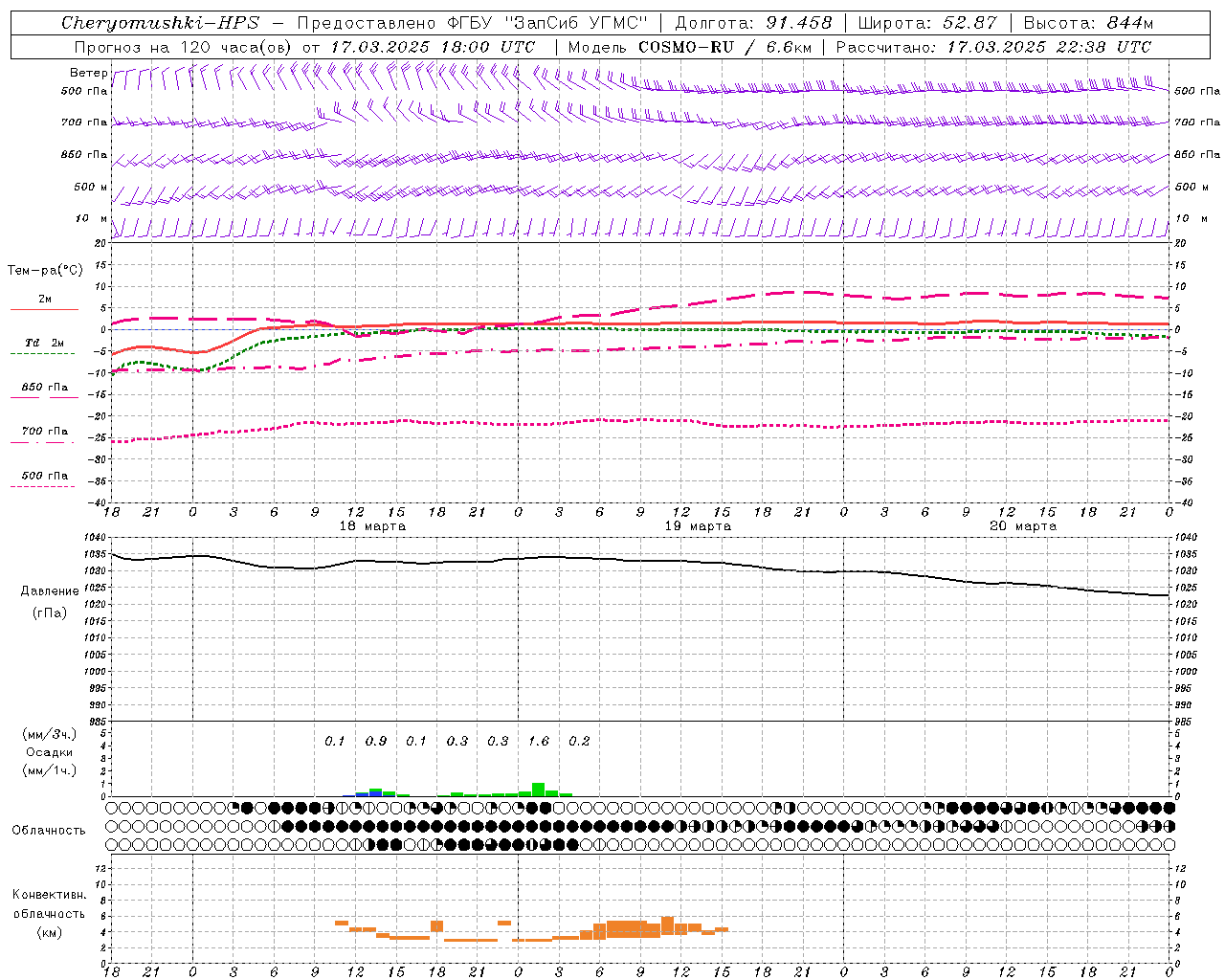Image resolution: width=1225 pixels, height=980 pixels.
Task: Click the Давление pressure panel label
Action: pos(50,591)
